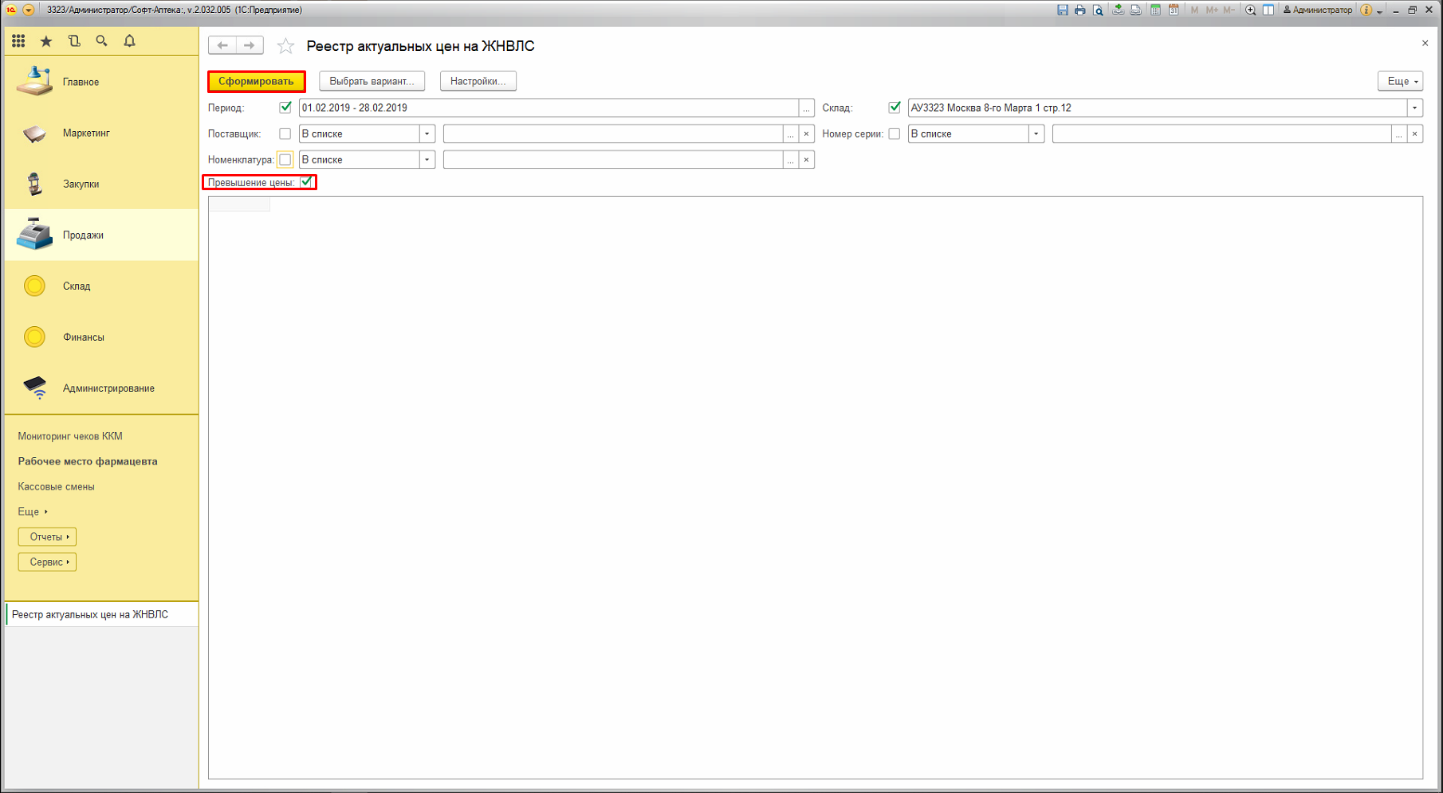Viewport: 1443px width, 793px height.
Task: Enable the Поставщик filter checkbox
Action: (285, 134)
